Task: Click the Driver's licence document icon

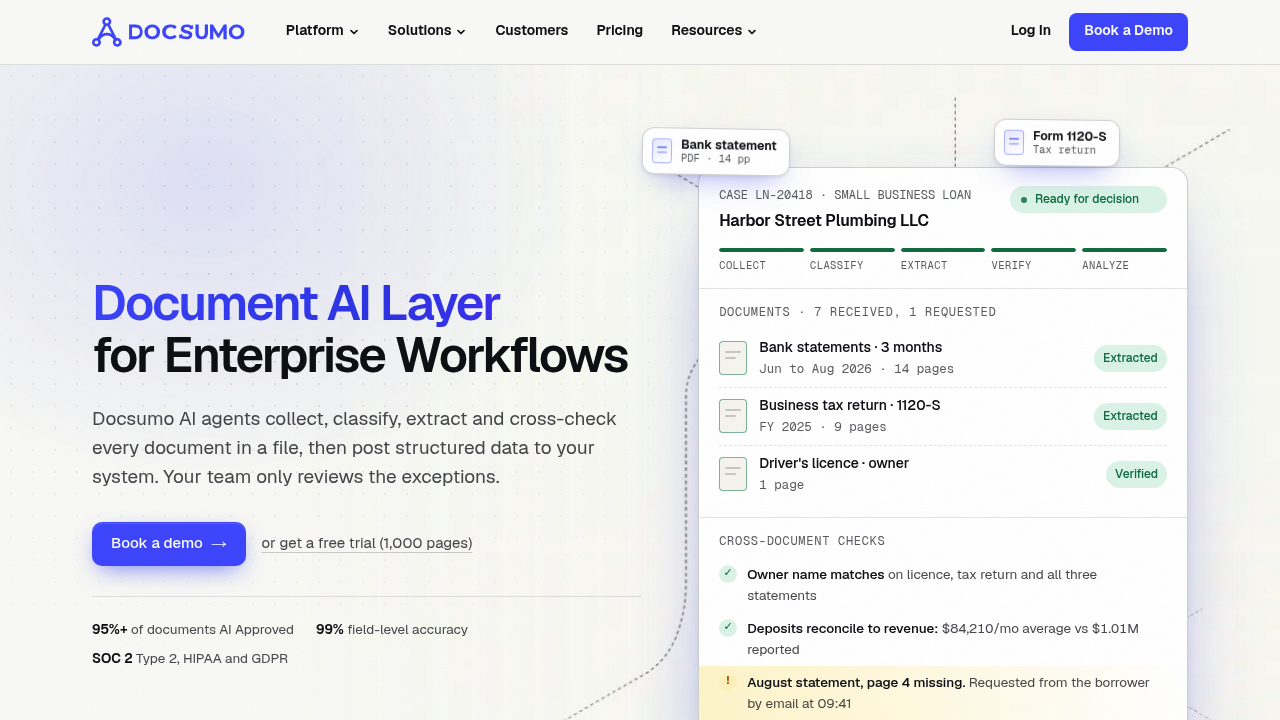Action: (x=733, y=474)
